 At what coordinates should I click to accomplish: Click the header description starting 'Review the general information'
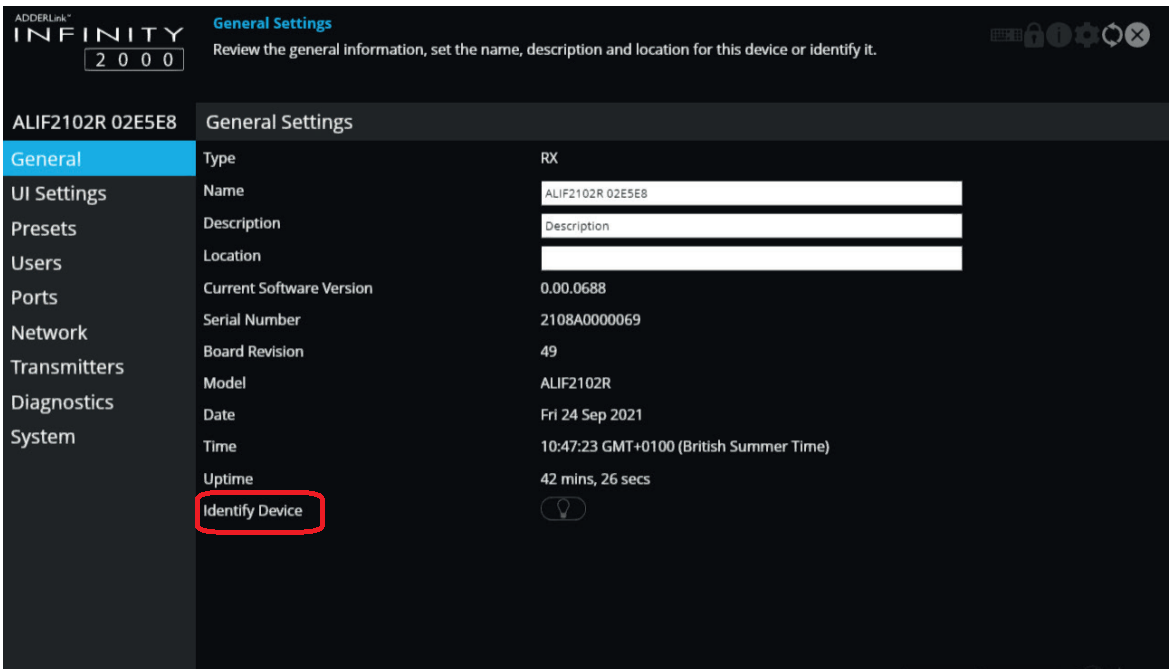pyautogui.click(x=545, y=50)
